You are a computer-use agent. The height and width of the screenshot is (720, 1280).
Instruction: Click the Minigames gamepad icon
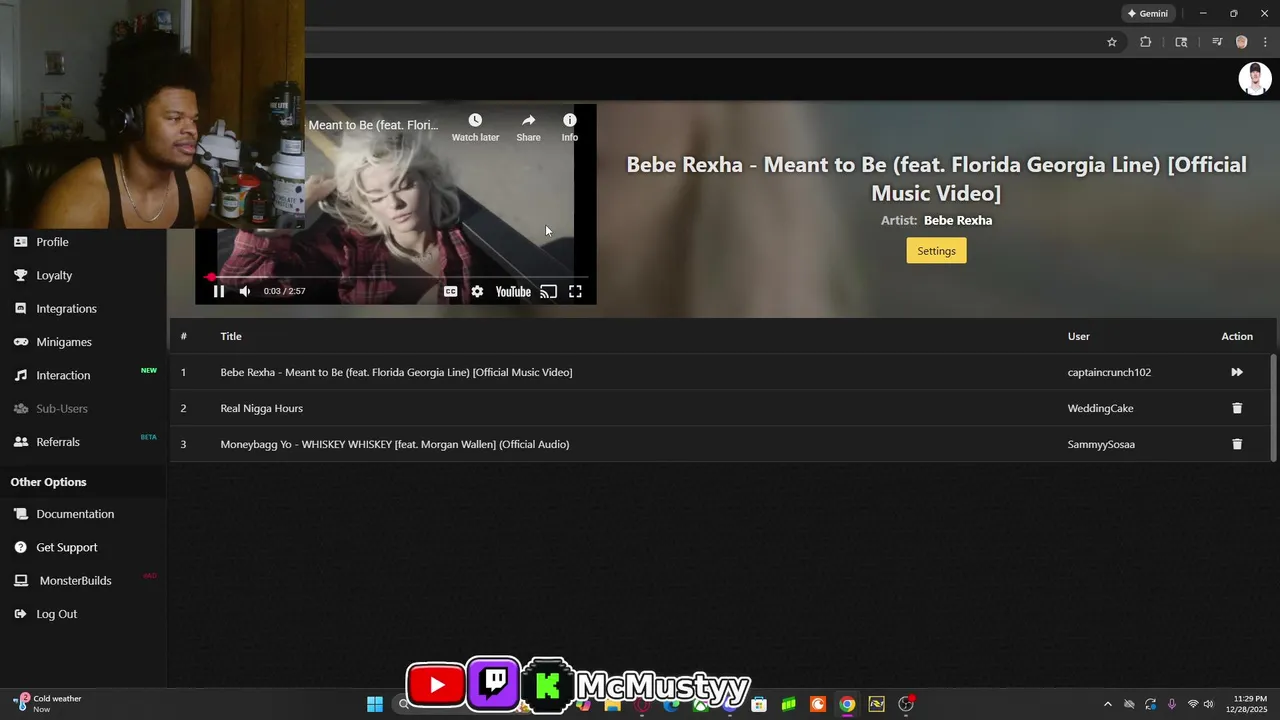(20, 342)
